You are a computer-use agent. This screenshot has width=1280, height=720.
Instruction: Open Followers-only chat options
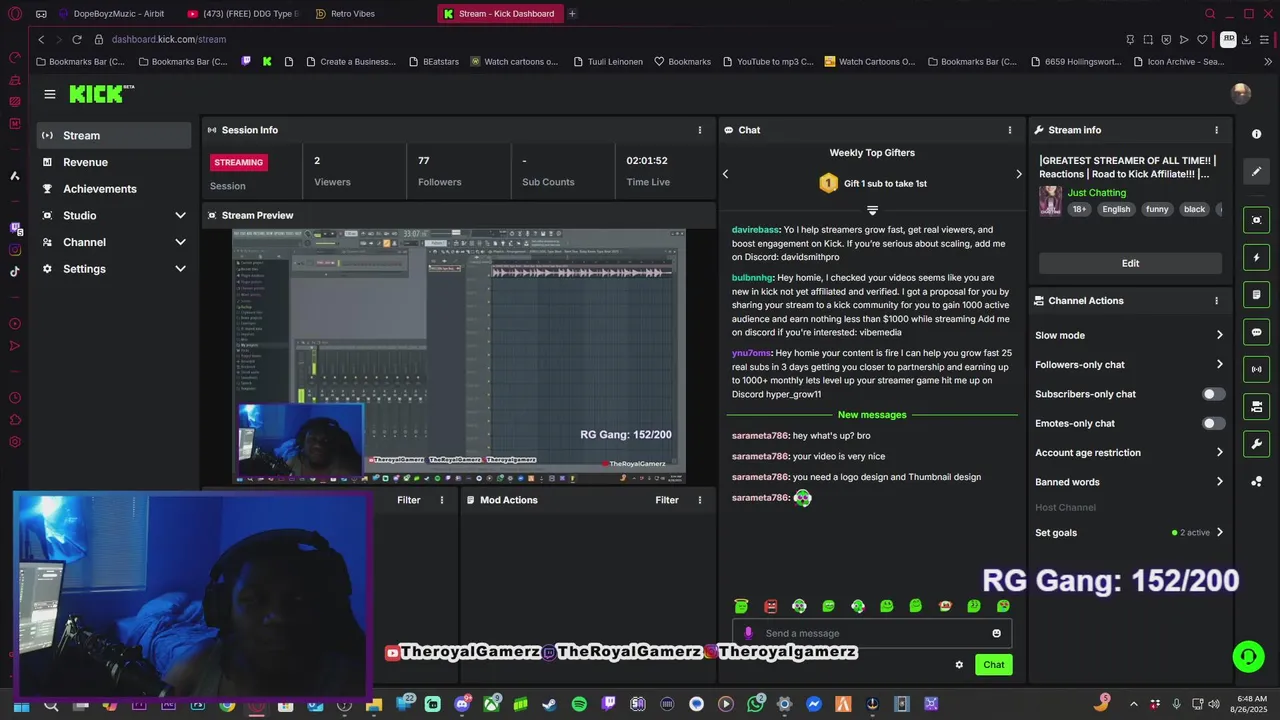(x=1129, y=365)
